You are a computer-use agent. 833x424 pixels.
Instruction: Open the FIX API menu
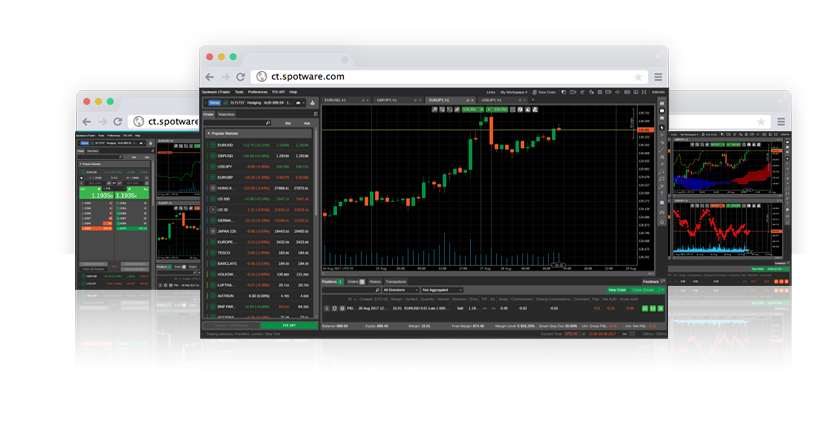pyautogui.click(x=278, y=92)
